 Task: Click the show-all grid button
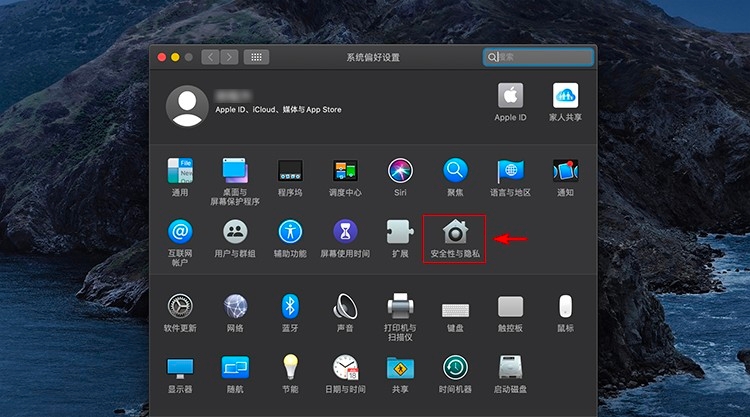pyautogui.click(x=256, y=57)
